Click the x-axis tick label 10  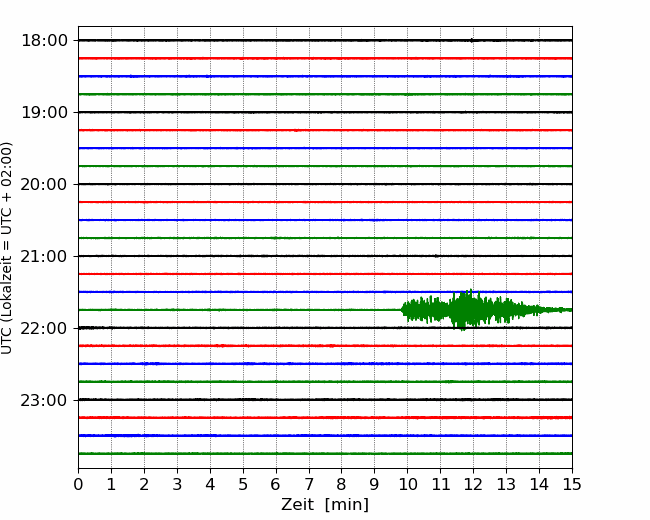(407, 484)
